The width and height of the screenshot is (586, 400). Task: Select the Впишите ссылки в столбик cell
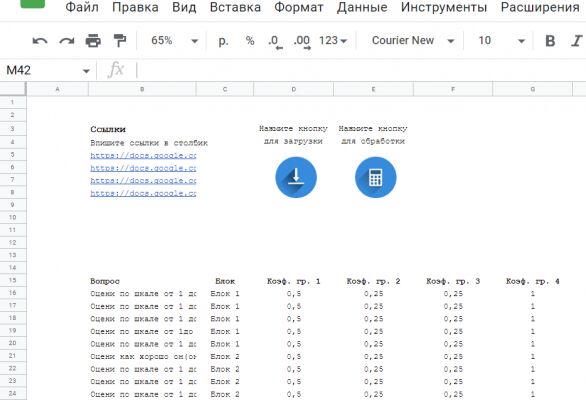(149, 143)
